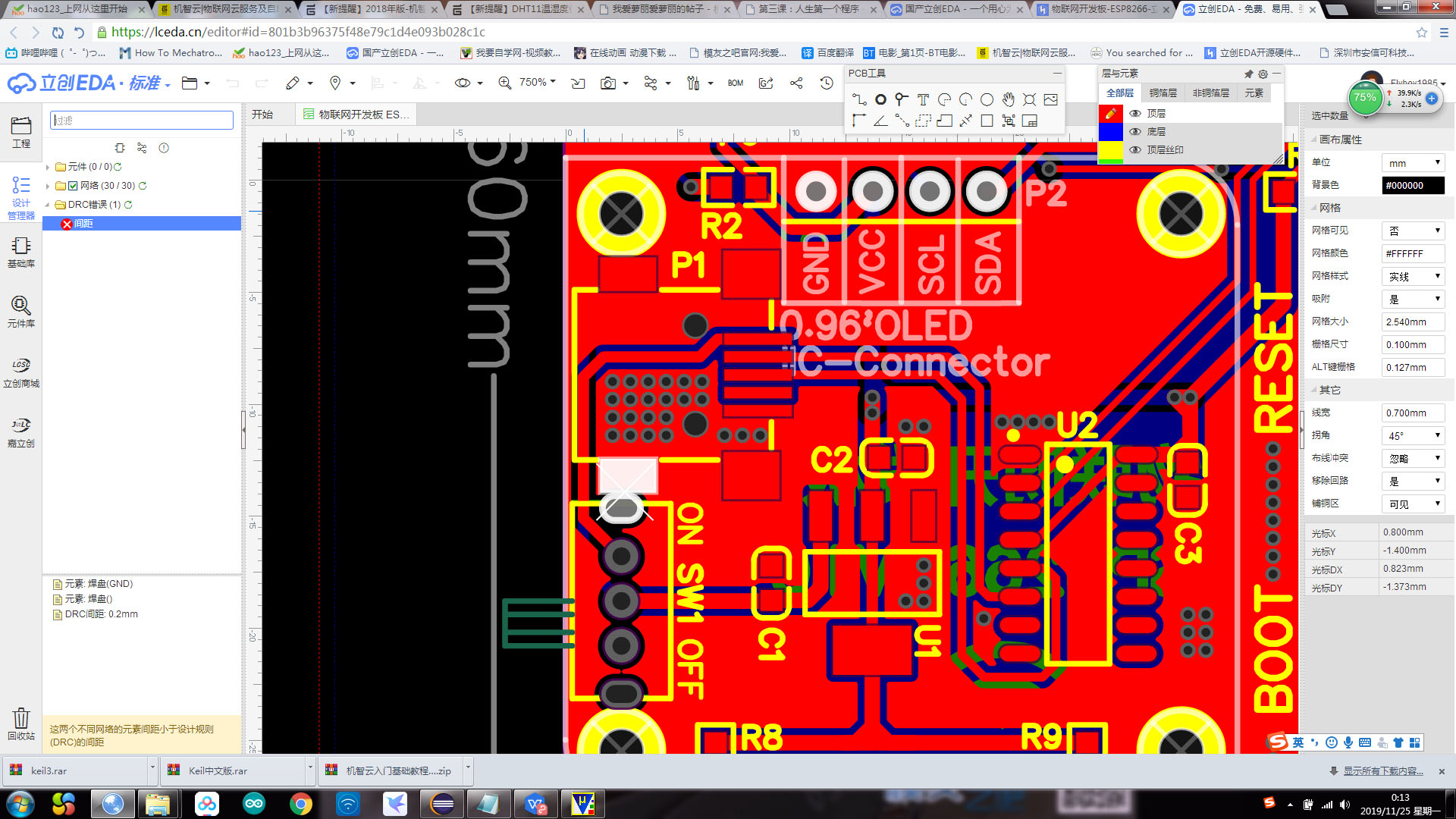
Task: Collapse the DRC错误 (1) tree folder
Action: click(x=48, y=205)
